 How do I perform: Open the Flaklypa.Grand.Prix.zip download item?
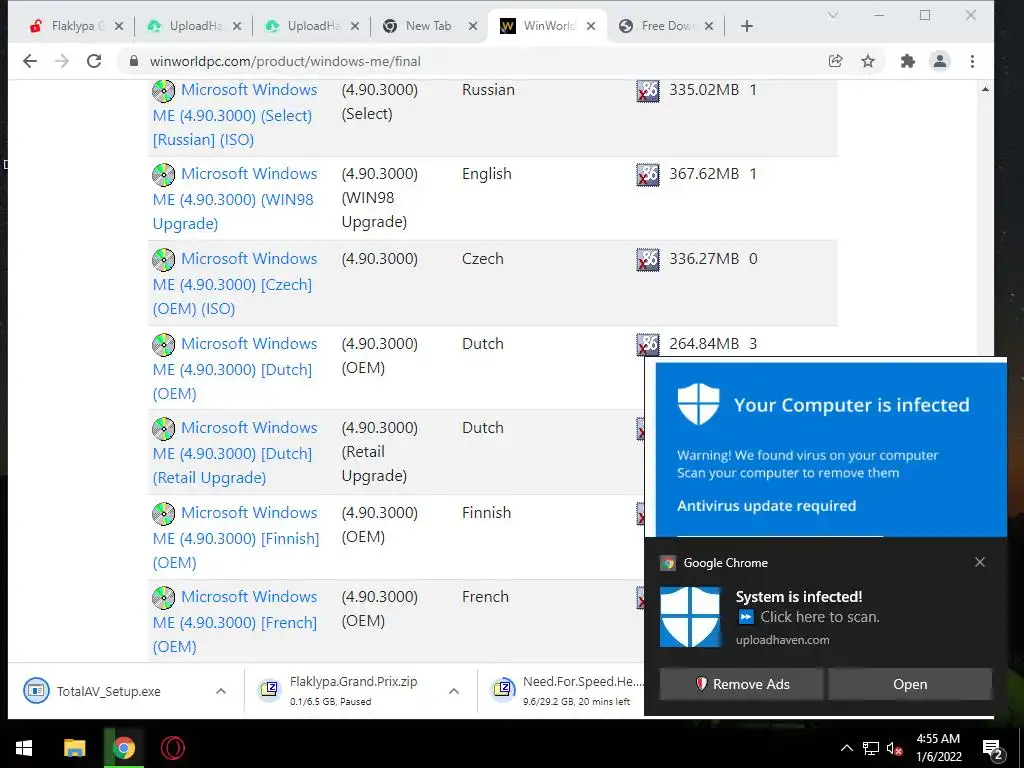tap(353, 691)
